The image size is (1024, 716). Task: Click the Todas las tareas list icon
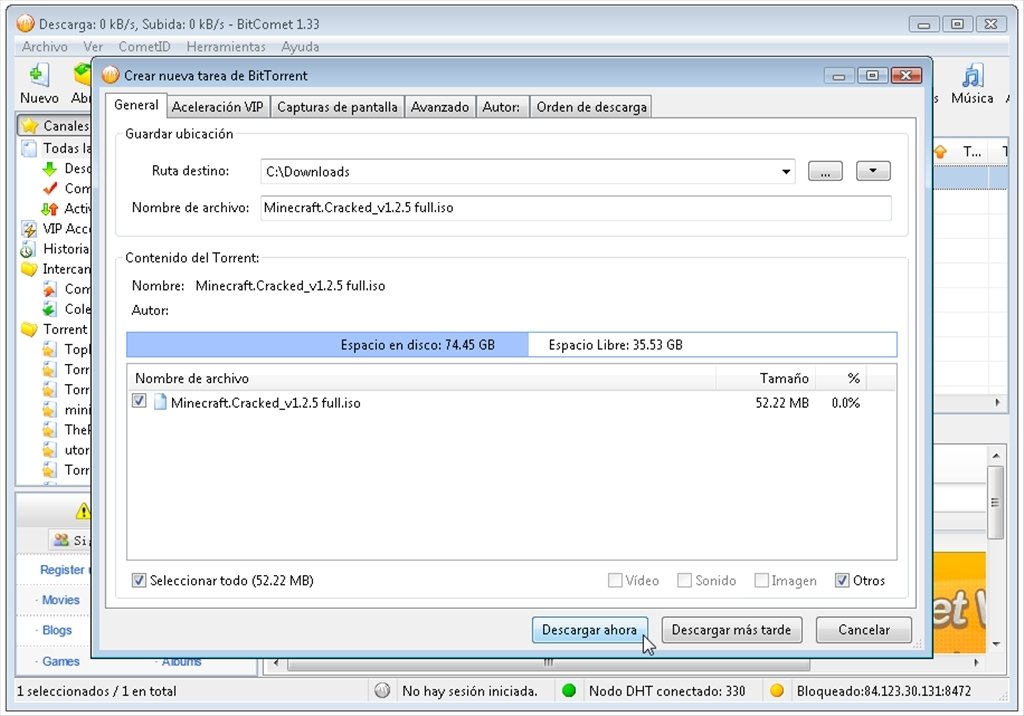point(29,148)
